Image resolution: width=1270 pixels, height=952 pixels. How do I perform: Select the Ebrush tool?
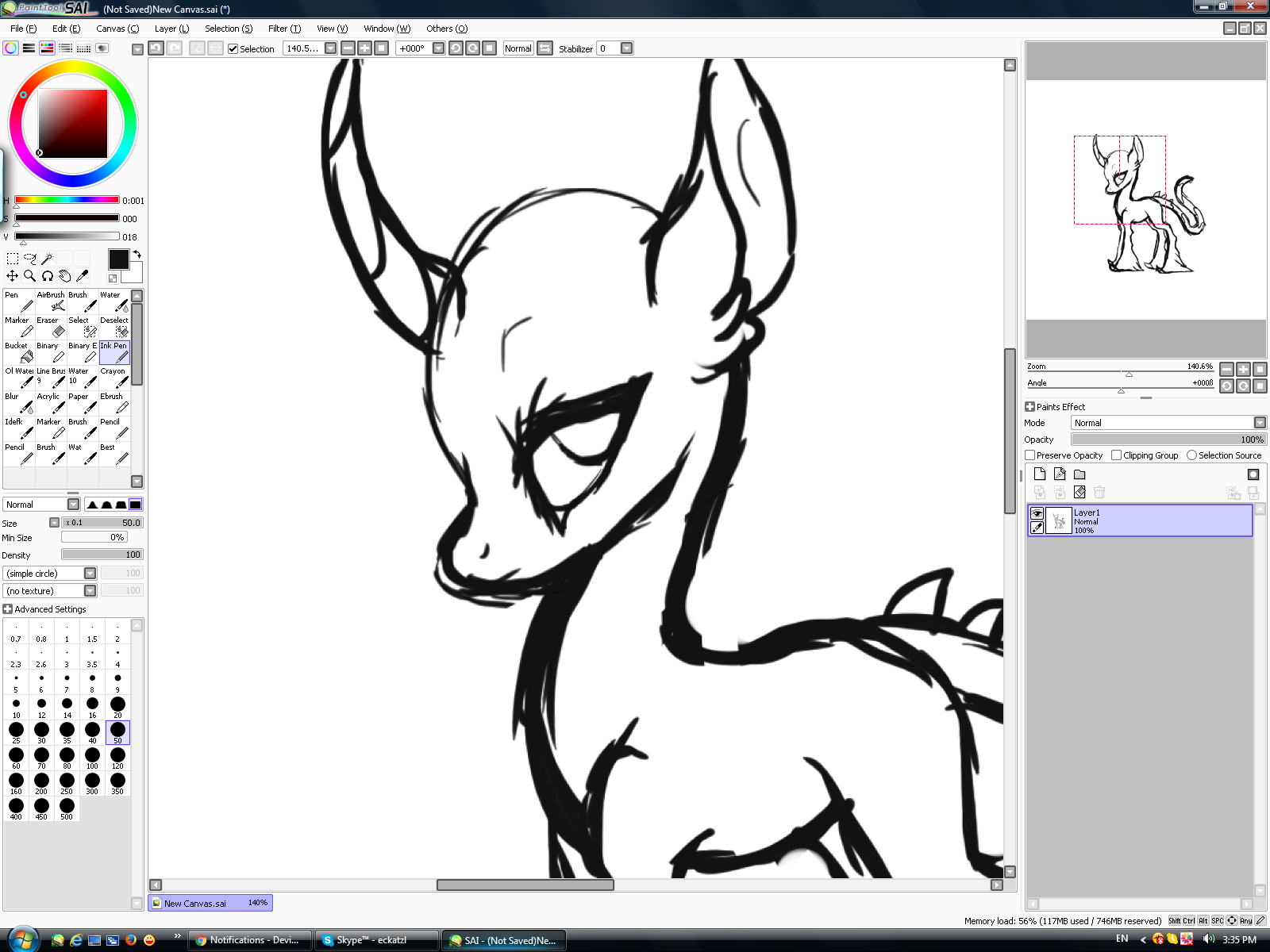click(114, 403)
